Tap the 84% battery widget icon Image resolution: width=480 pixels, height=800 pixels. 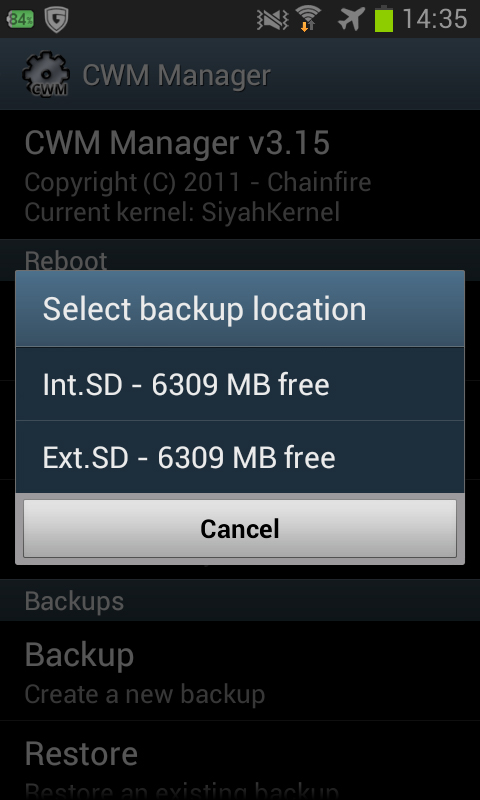[20, 19]
